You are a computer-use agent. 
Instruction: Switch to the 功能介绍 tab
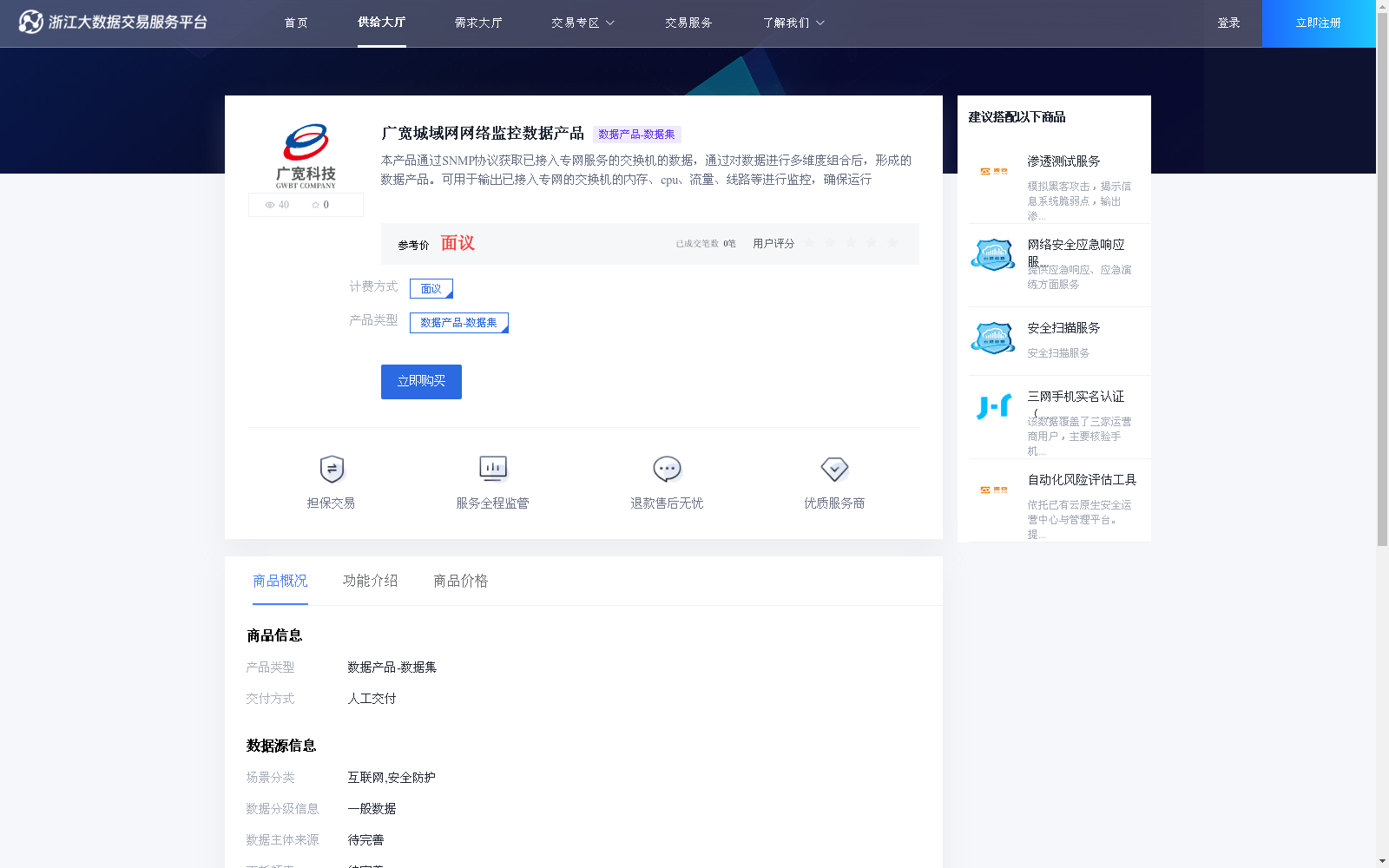point(371,581)
